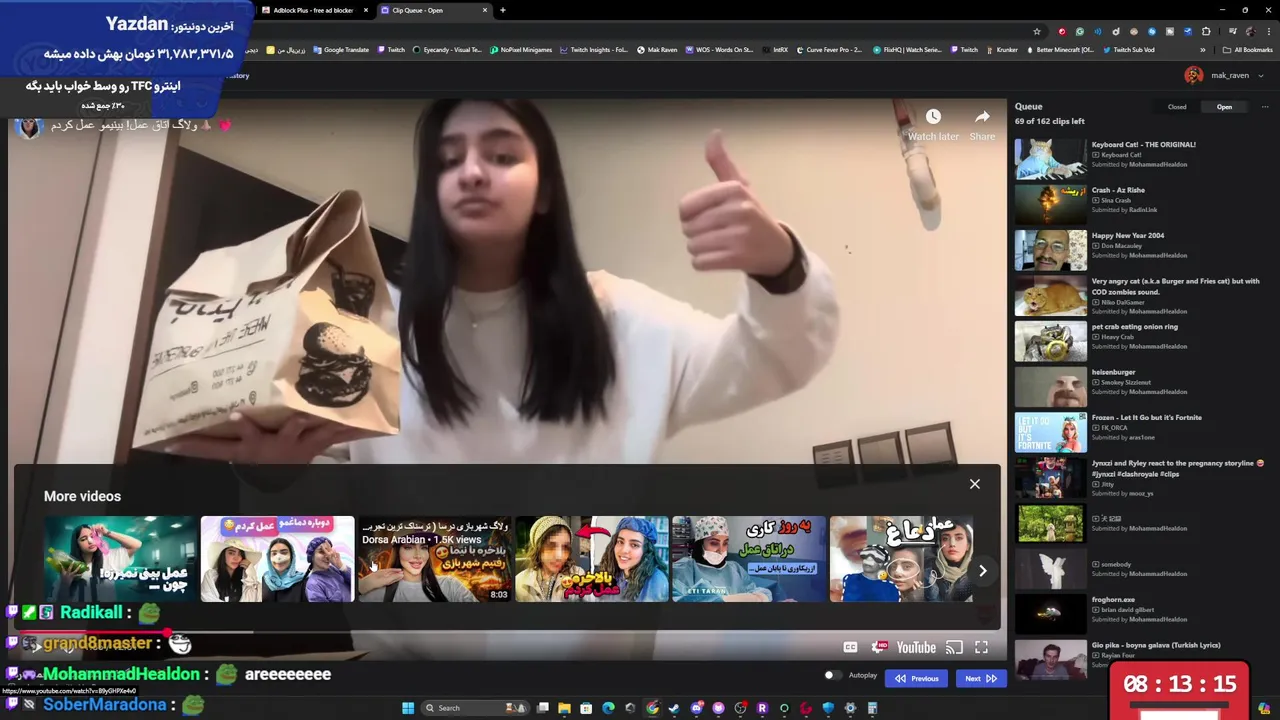This screenshot has width=1280, height=720.
Task: Select froghorn.exe clip in queue
Action: (x=1113, y=599)
